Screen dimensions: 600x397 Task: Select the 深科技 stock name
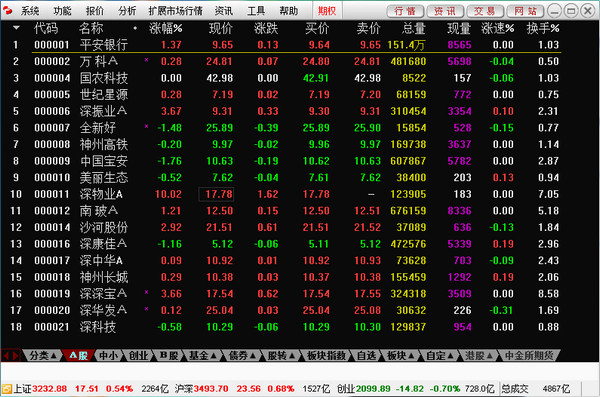(x=98, y=327)
